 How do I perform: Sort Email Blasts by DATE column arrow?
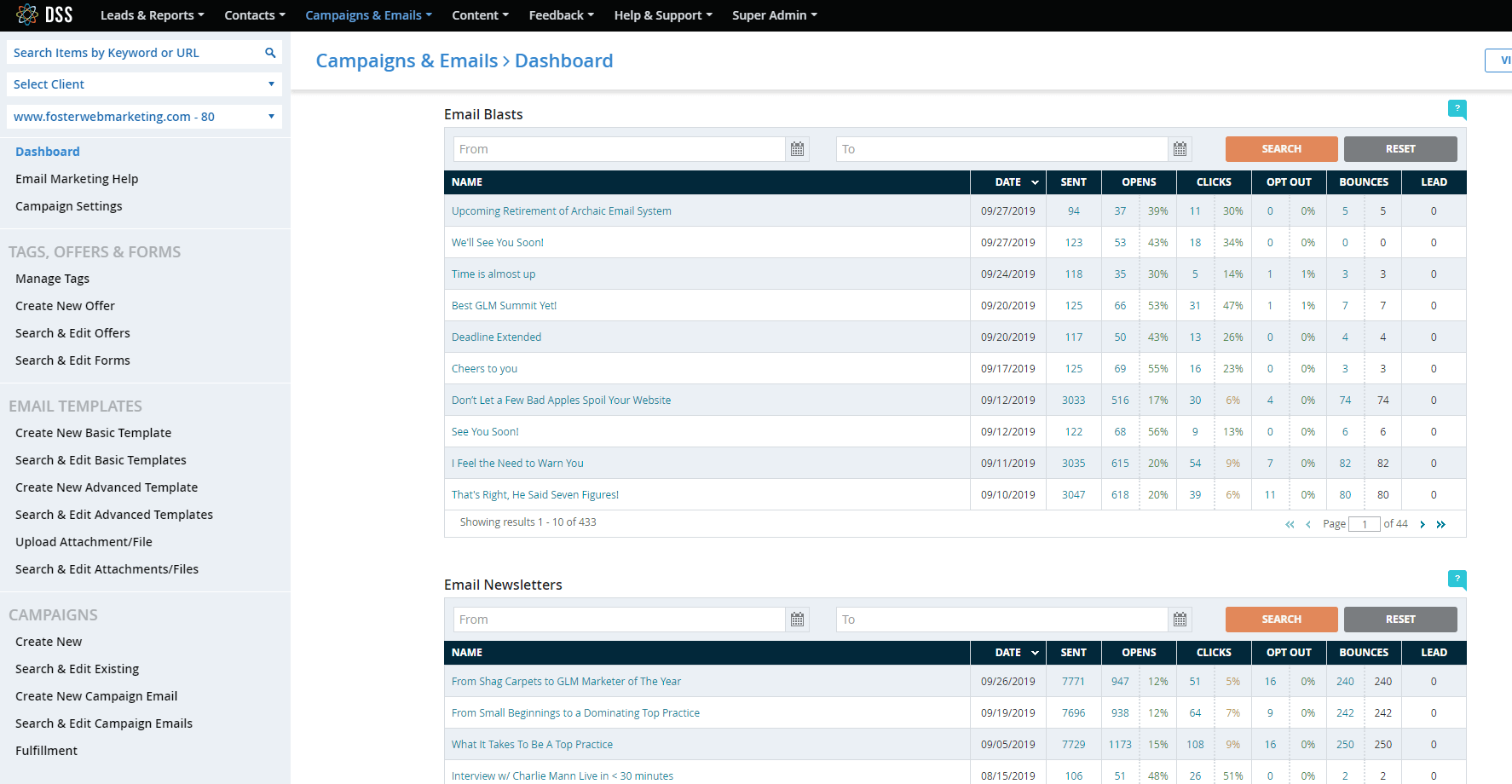coord(1035,182)
